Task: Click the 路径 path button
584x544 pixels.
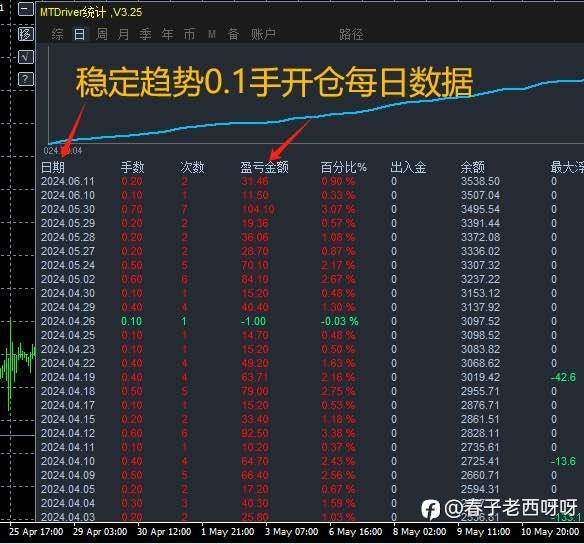Action: point(351,34)
